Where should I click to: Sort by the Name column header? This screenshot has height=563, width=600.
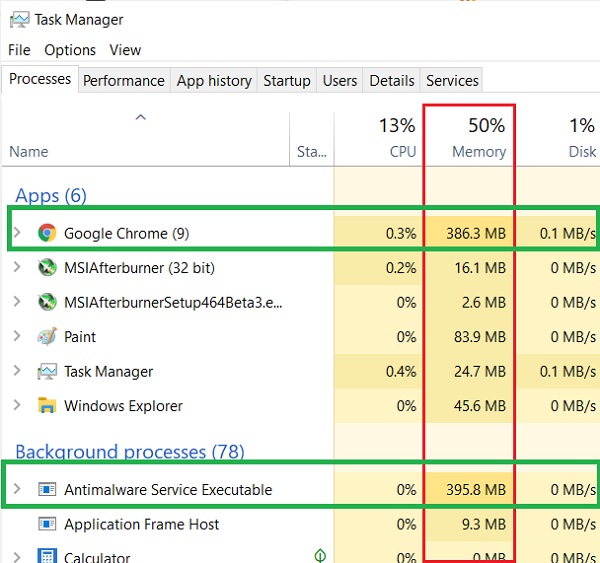pyautogui.click(x=29, y=152)
